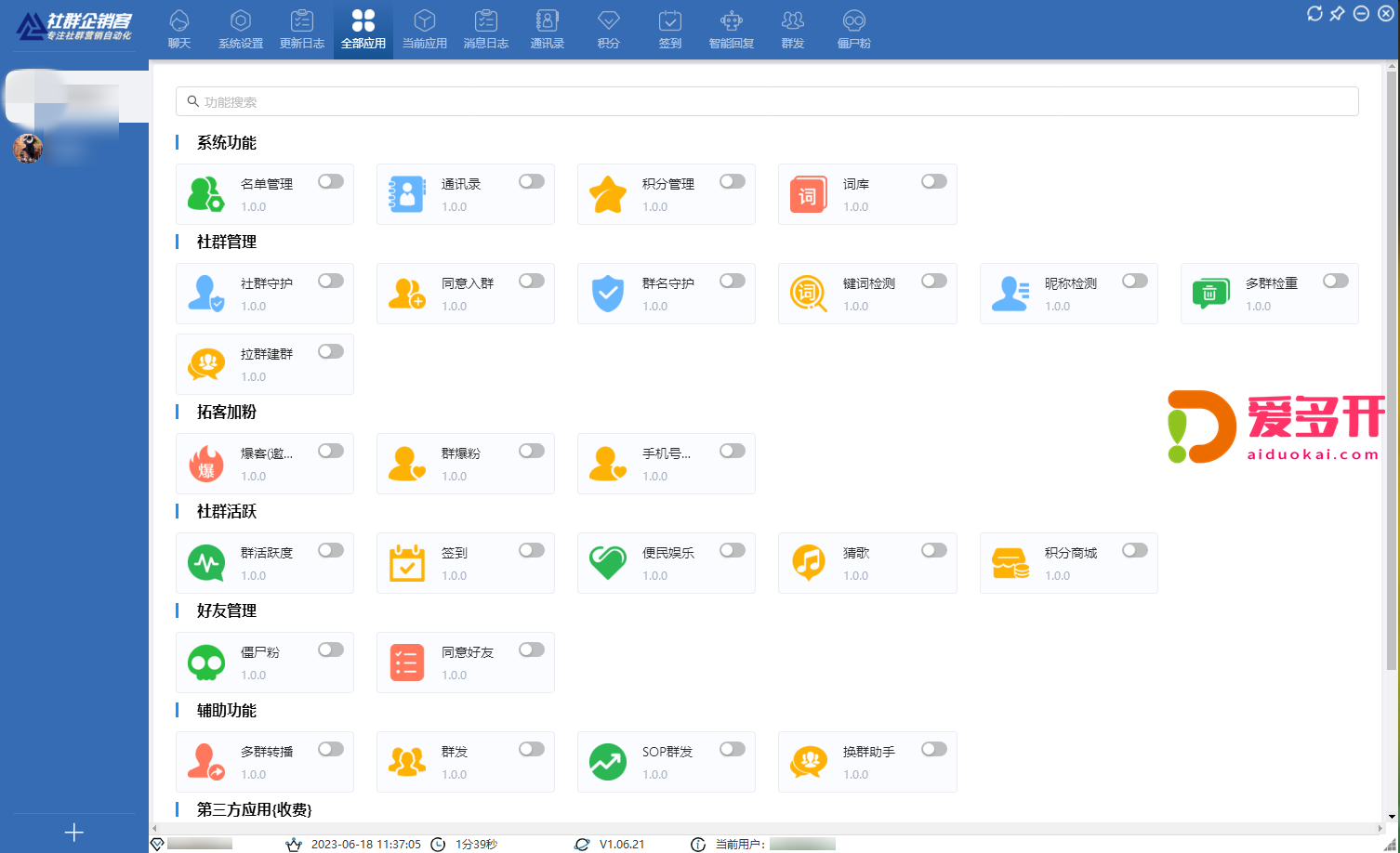This screenshot has width=1400, height=853.
Task: Enable the 词库 toggle
Action: [x=934, y=181]
